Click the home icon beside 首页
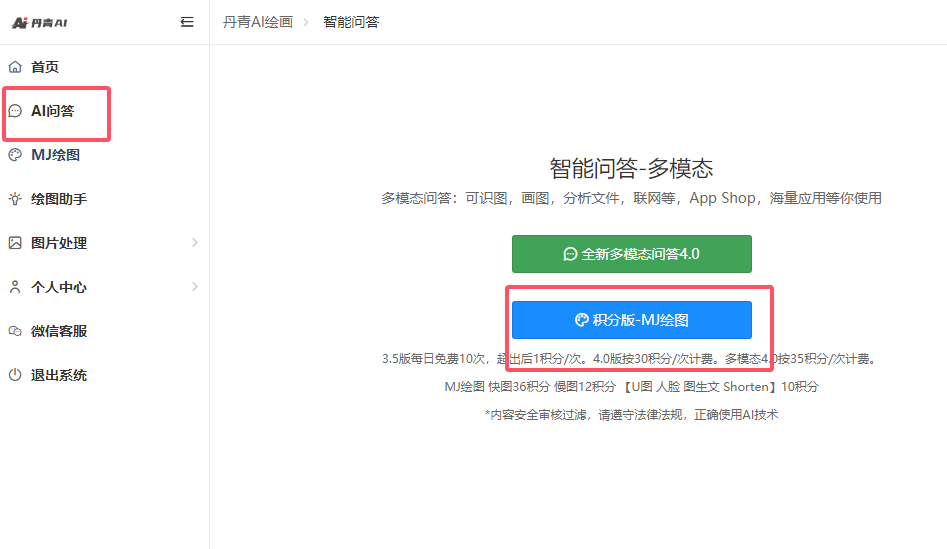The image size is (947, 549). click(x=15, y=67)
